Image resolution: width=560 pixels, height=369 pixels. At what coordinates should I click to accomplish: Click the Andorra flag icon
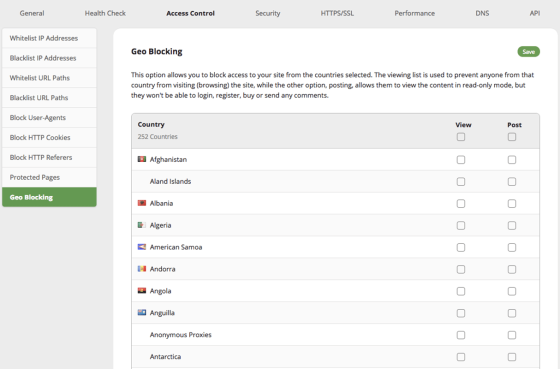coord(142,269)
